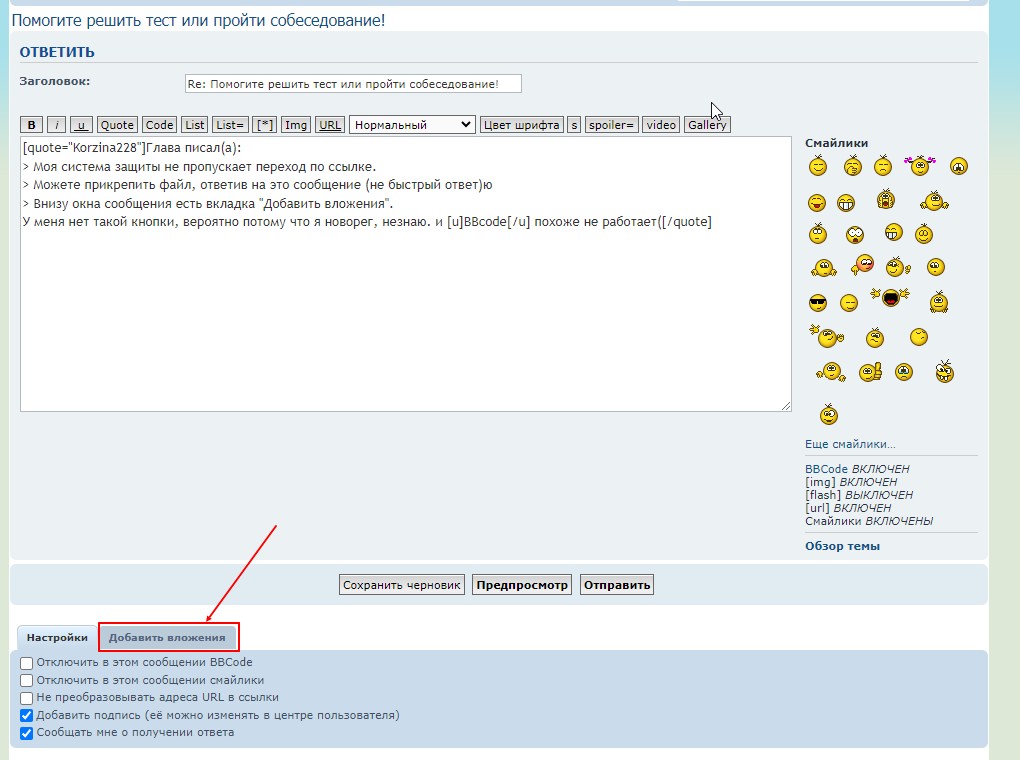Toggle bold formatting with the B button
Viewport: 1020px width, 760px height.
coord(32,125)
